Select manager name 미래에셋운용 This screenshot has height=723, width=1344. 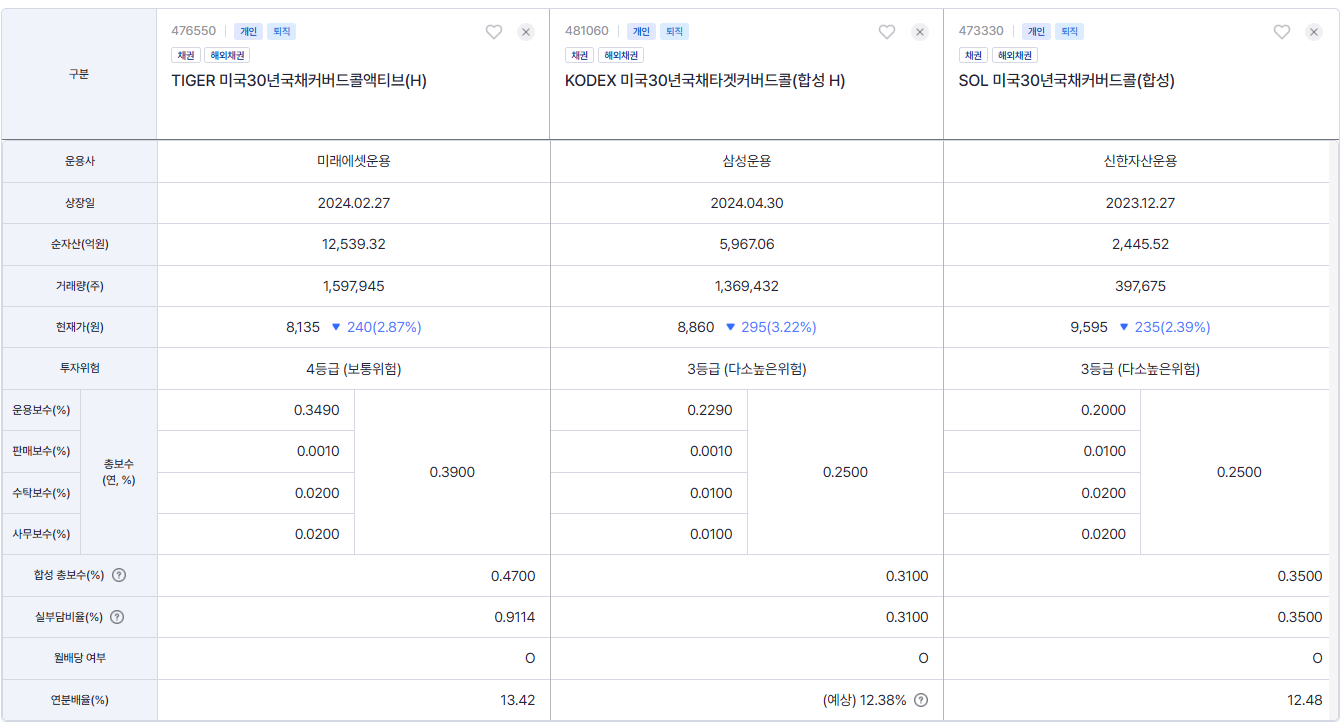pos(353,161)
